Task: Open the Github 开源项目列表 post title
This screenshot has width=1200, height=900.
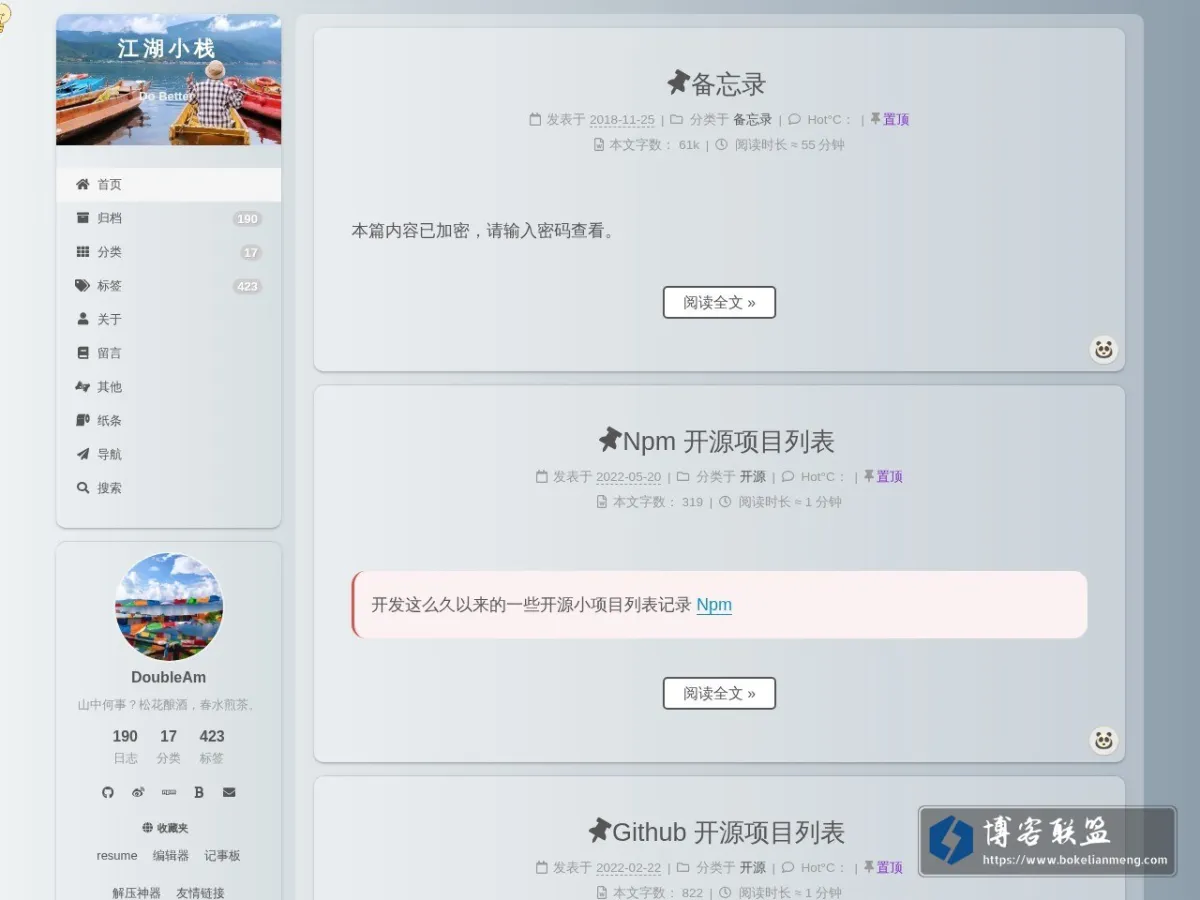Action: coord(728,832)
